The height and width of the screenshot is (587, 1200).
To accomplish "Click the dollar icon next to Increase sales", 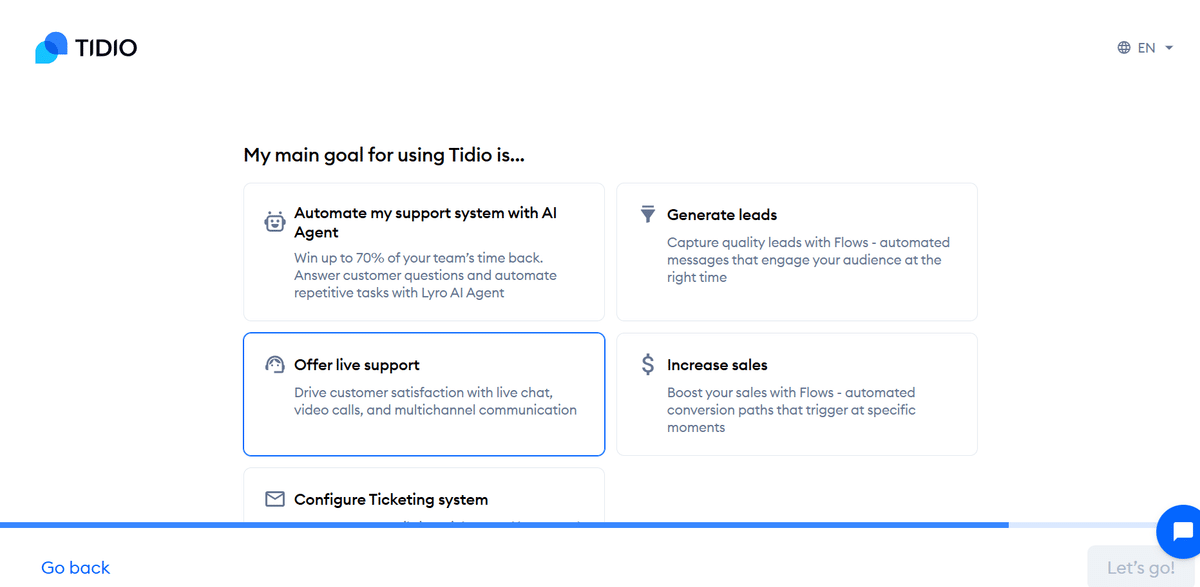I will click(648, 364).
